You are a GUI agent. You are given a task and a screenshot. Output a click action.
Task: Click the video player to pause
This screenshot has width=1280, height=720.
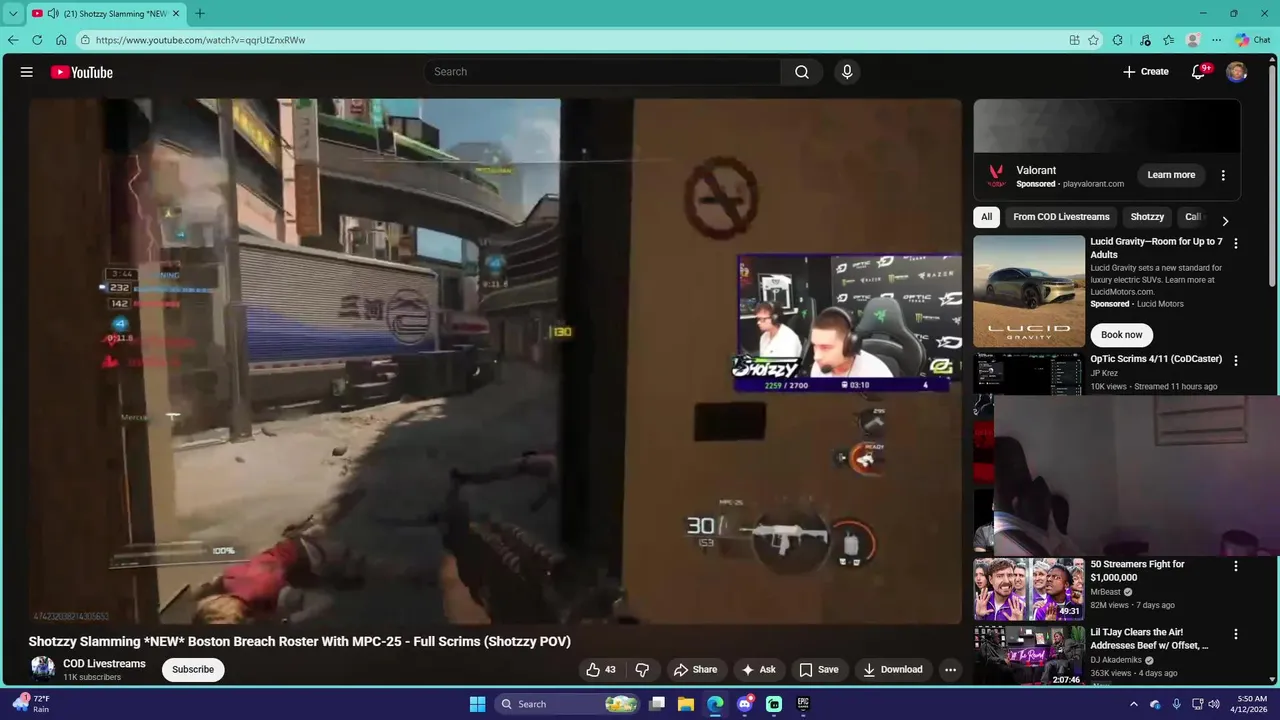click(x=495, y=361)
